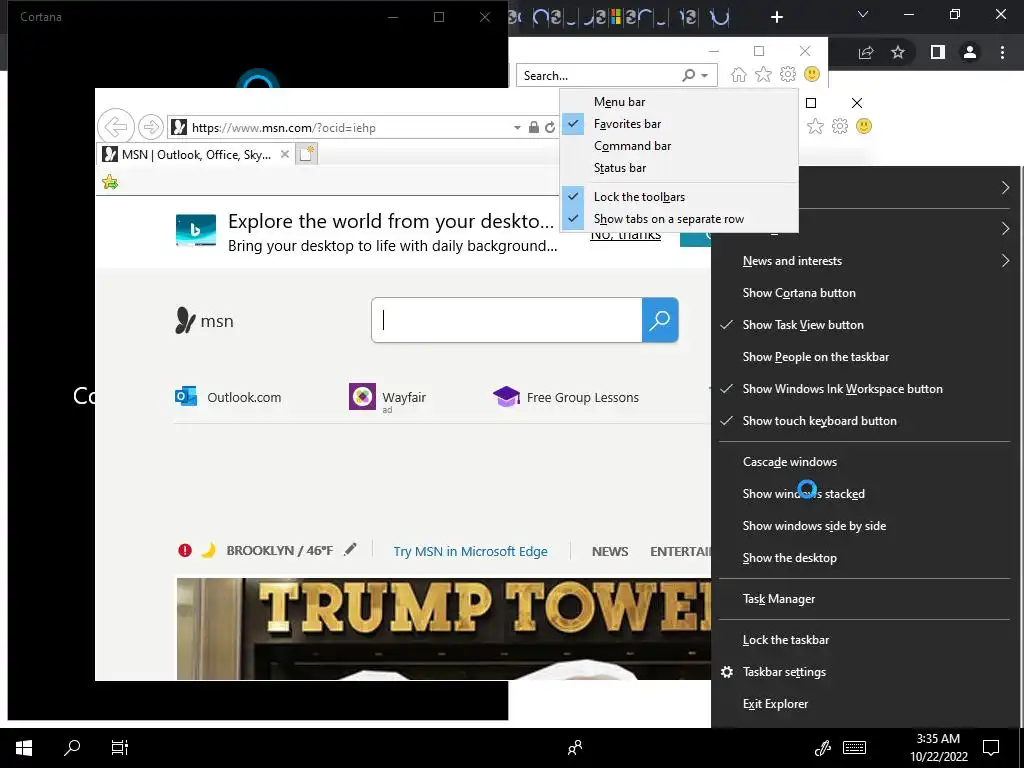Click the Add to favorites bar star icon

coord(110,182)
